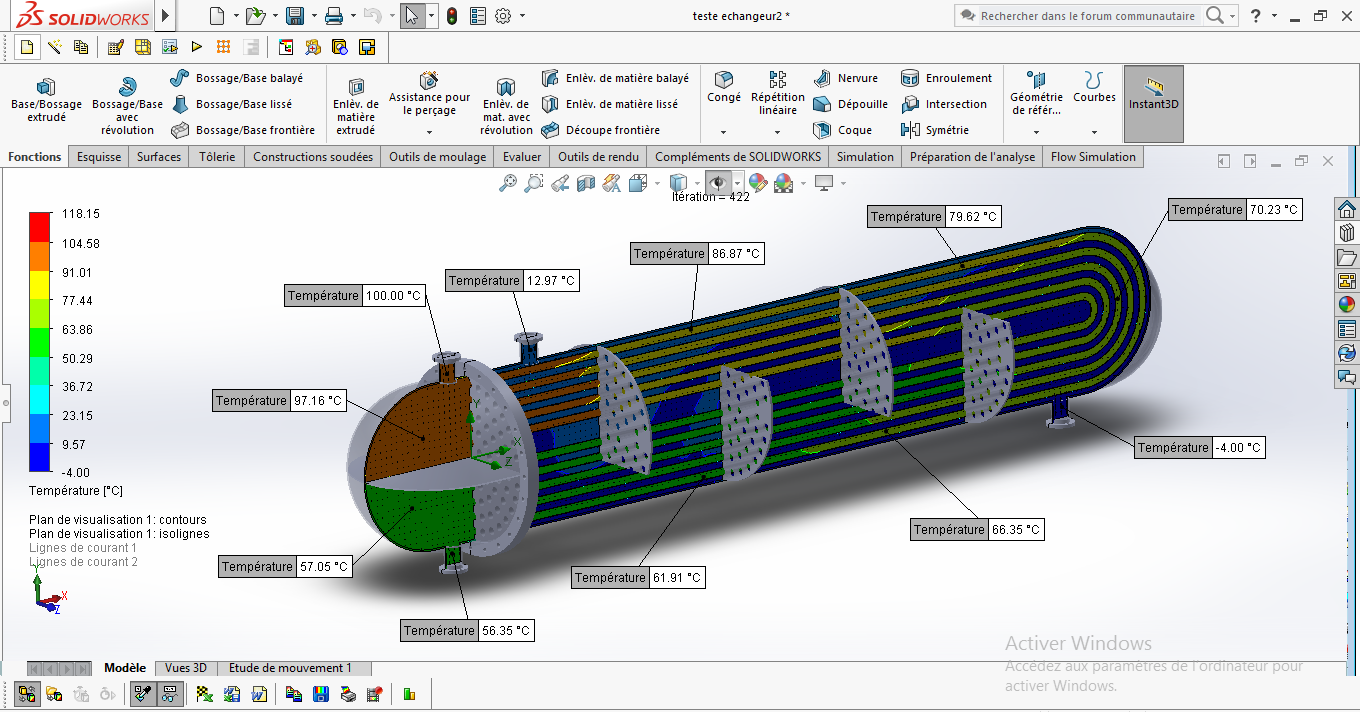Click the Export to Excel checkered-flag icon
Viewport: 1360px width, 712px height.
[205, 693]
